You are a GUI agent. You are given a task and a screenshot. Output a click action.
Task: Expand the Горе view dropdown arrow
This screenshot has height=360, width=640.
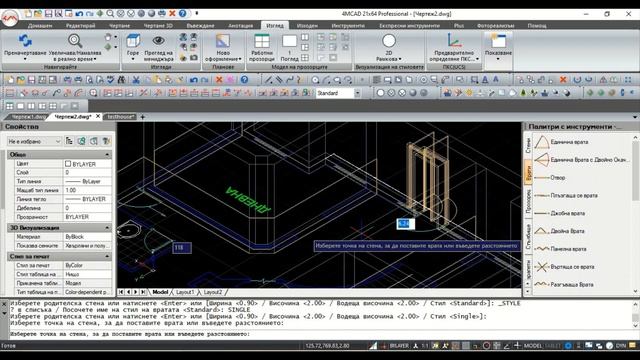click(x=133, y=59)
